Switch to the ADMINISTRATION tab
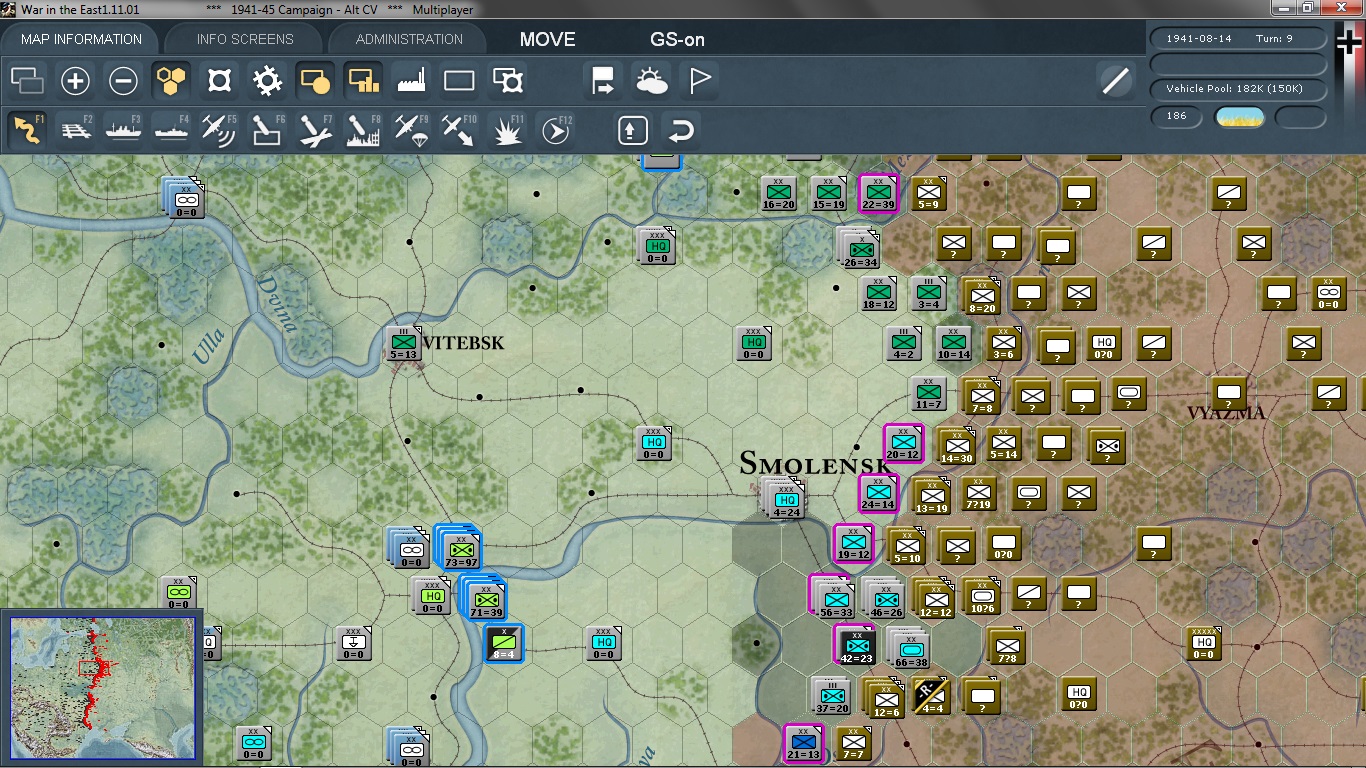The height and width of the screenshot is (768, 1366). pos(409,39)
